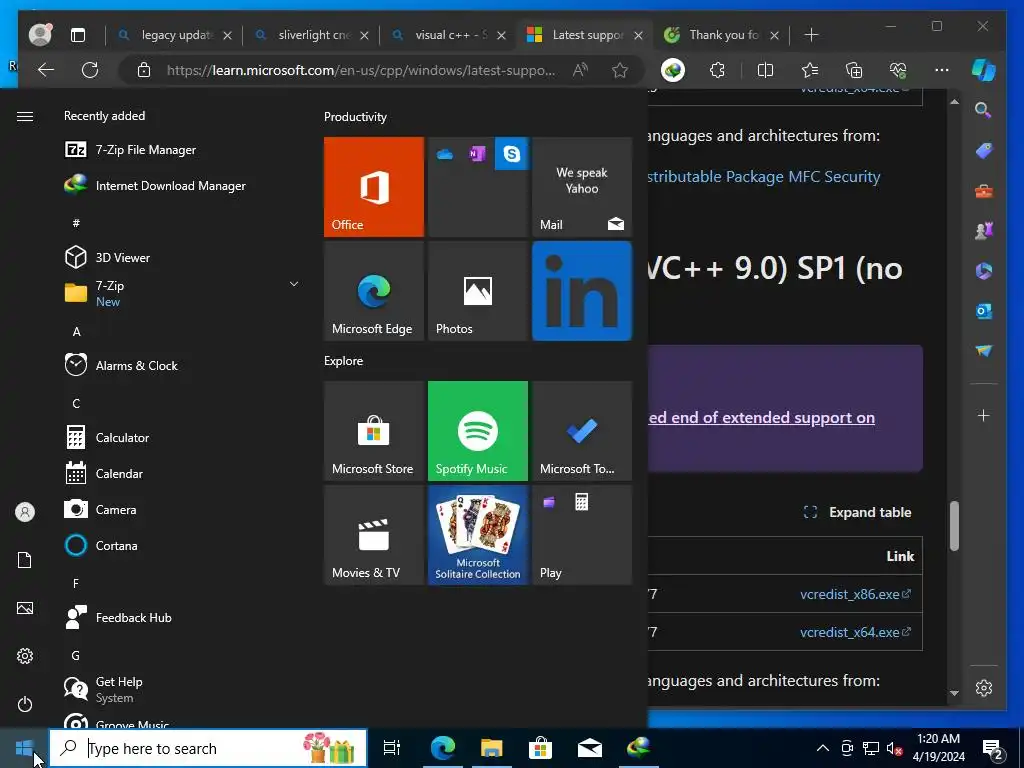Toggle split screen in Edge

pyautogui.click(x=765, y=70)
